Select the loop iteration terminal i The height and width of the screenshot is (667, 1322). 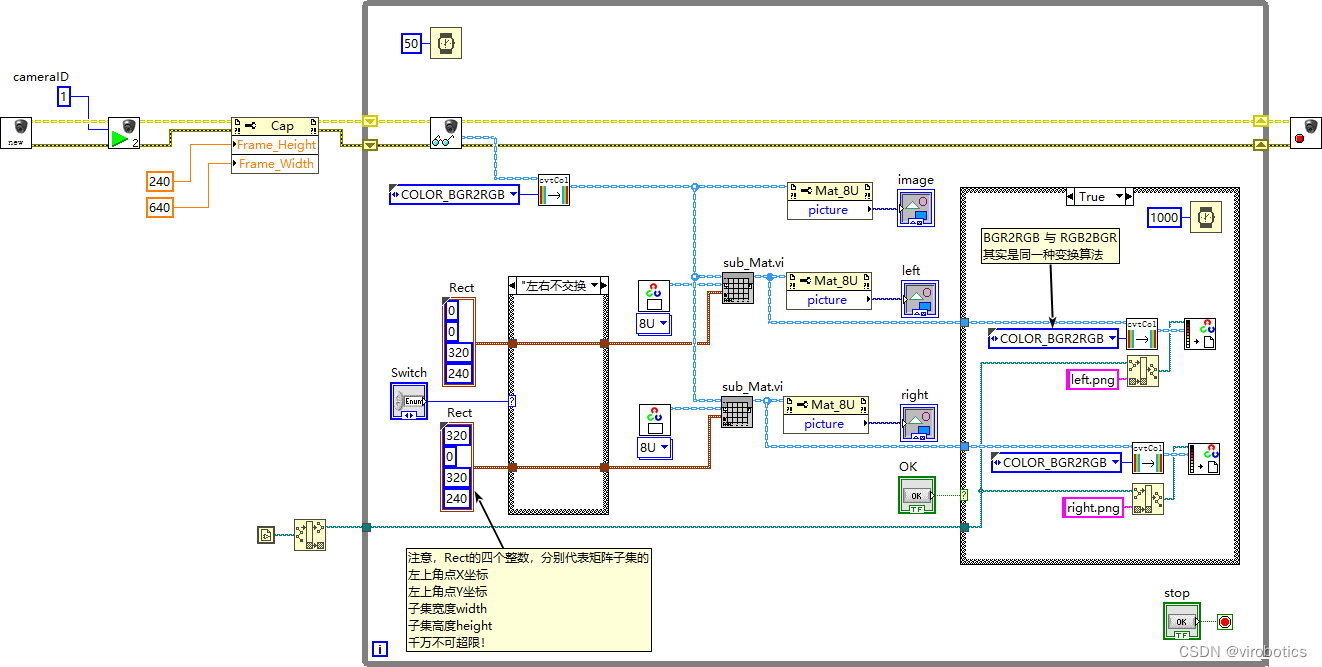click(x=380, y=649)
